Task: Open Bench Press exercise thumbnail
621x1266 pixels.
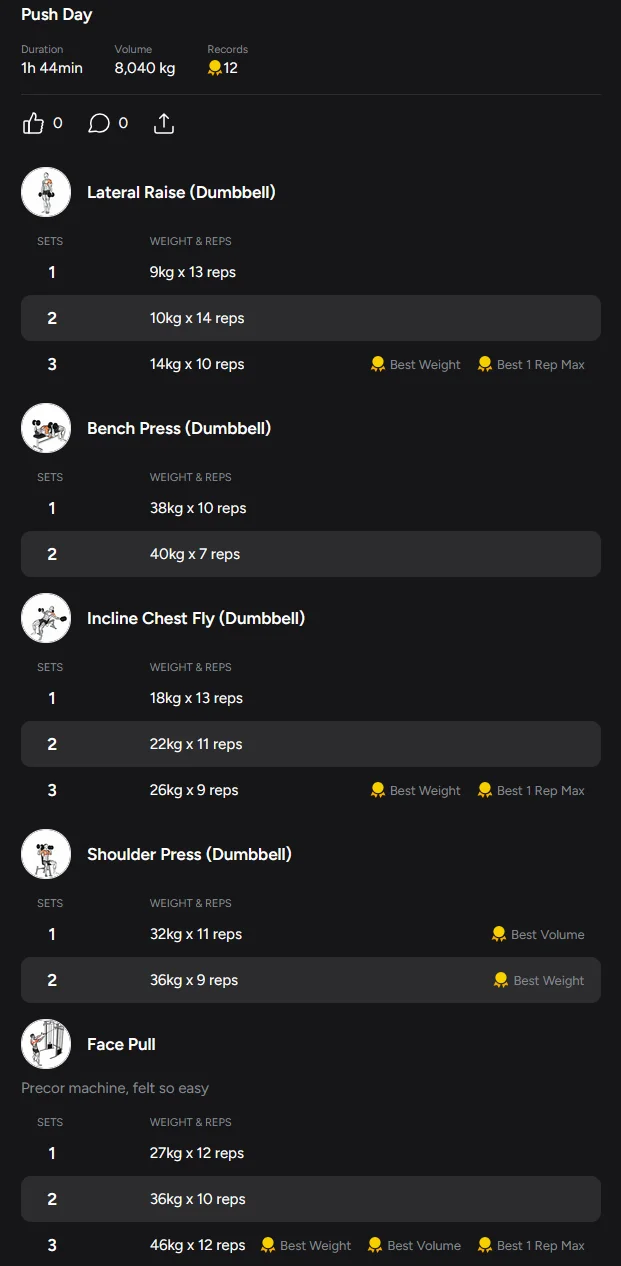Action: click(46, 428)
